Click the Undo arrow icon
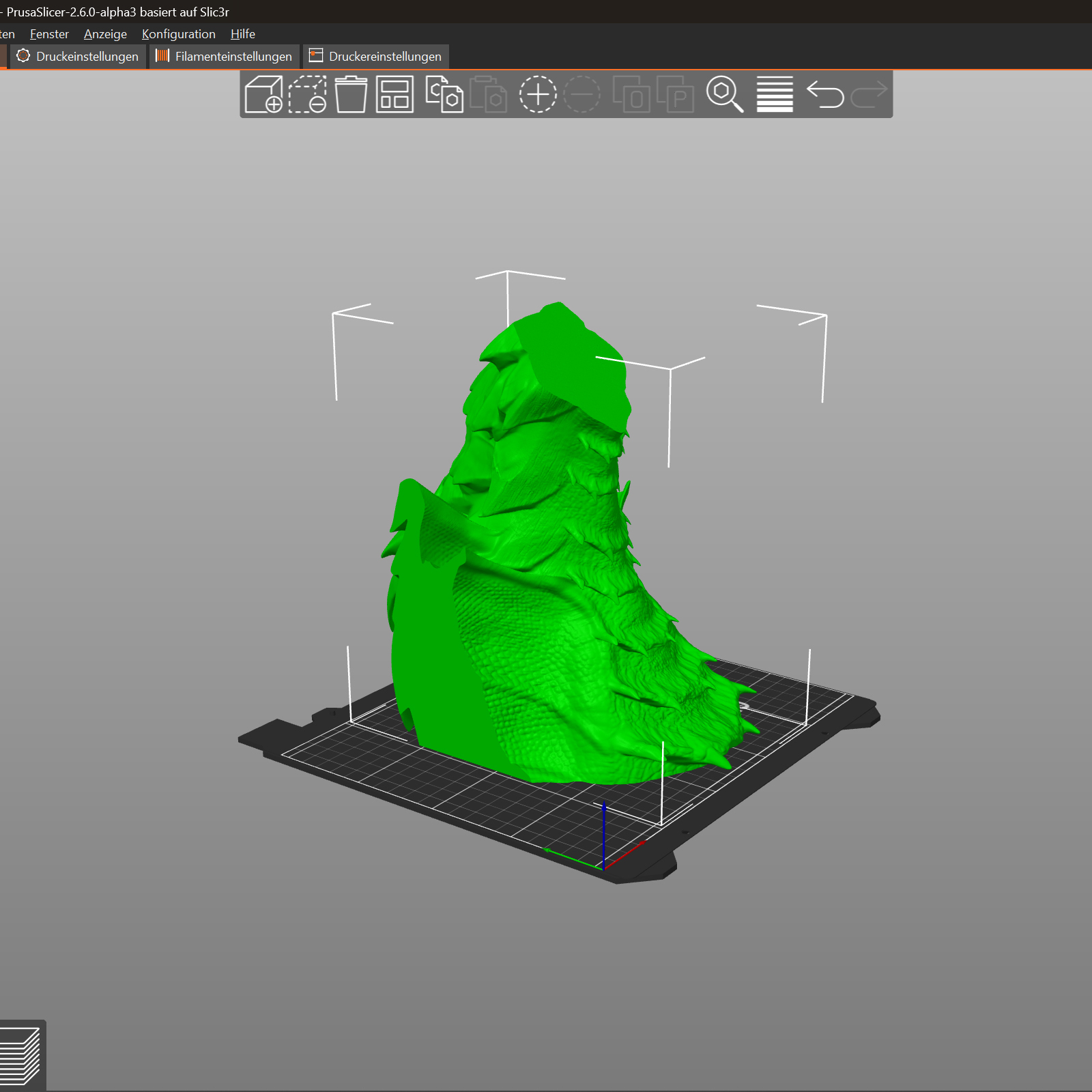Screen dimensions: 1092x1092 click(825, 94)
